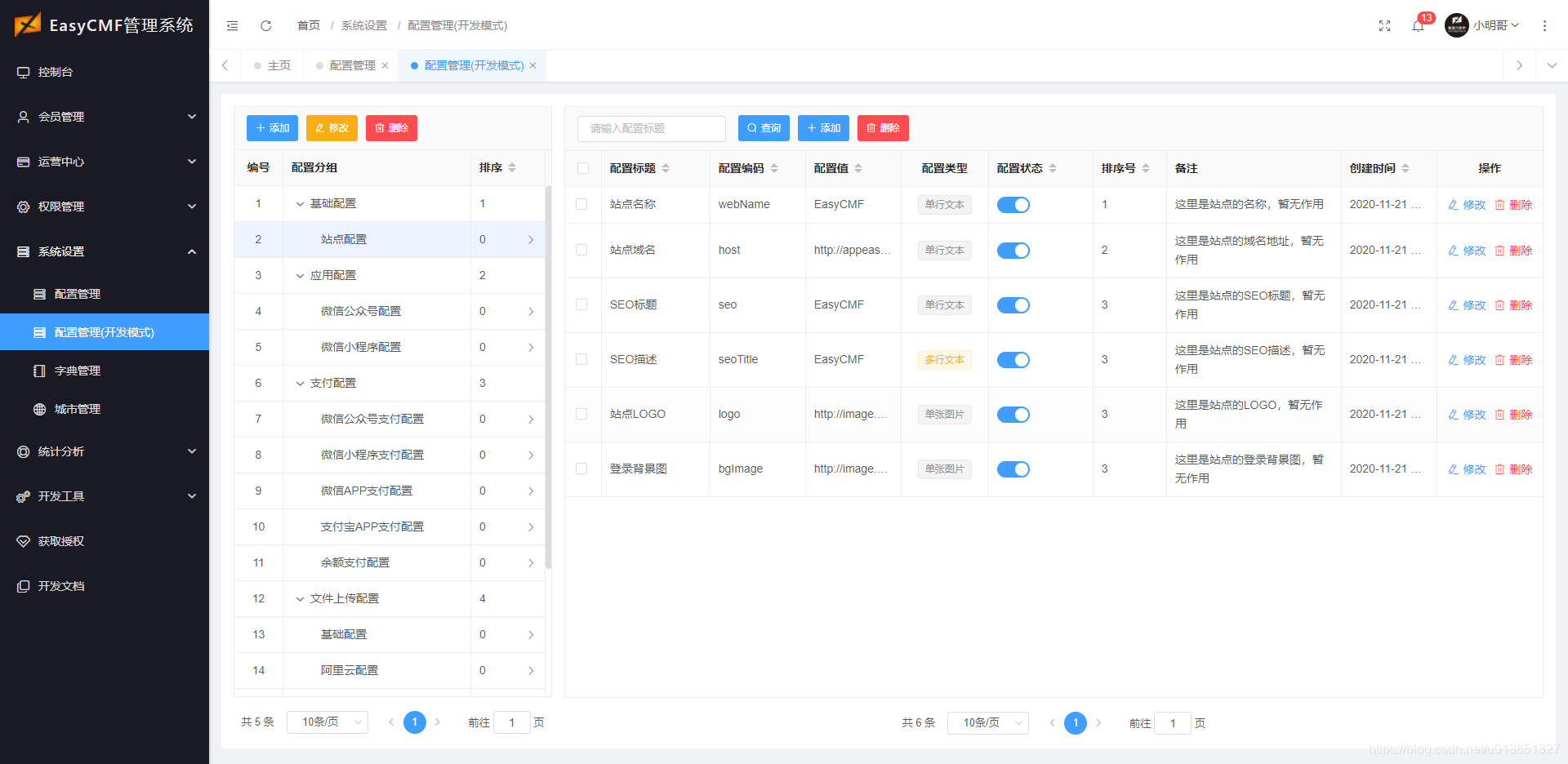This screenshot has height=764, width=1568.
Task: Click the left pagination jump-to page field
Action: coord(512,722)
